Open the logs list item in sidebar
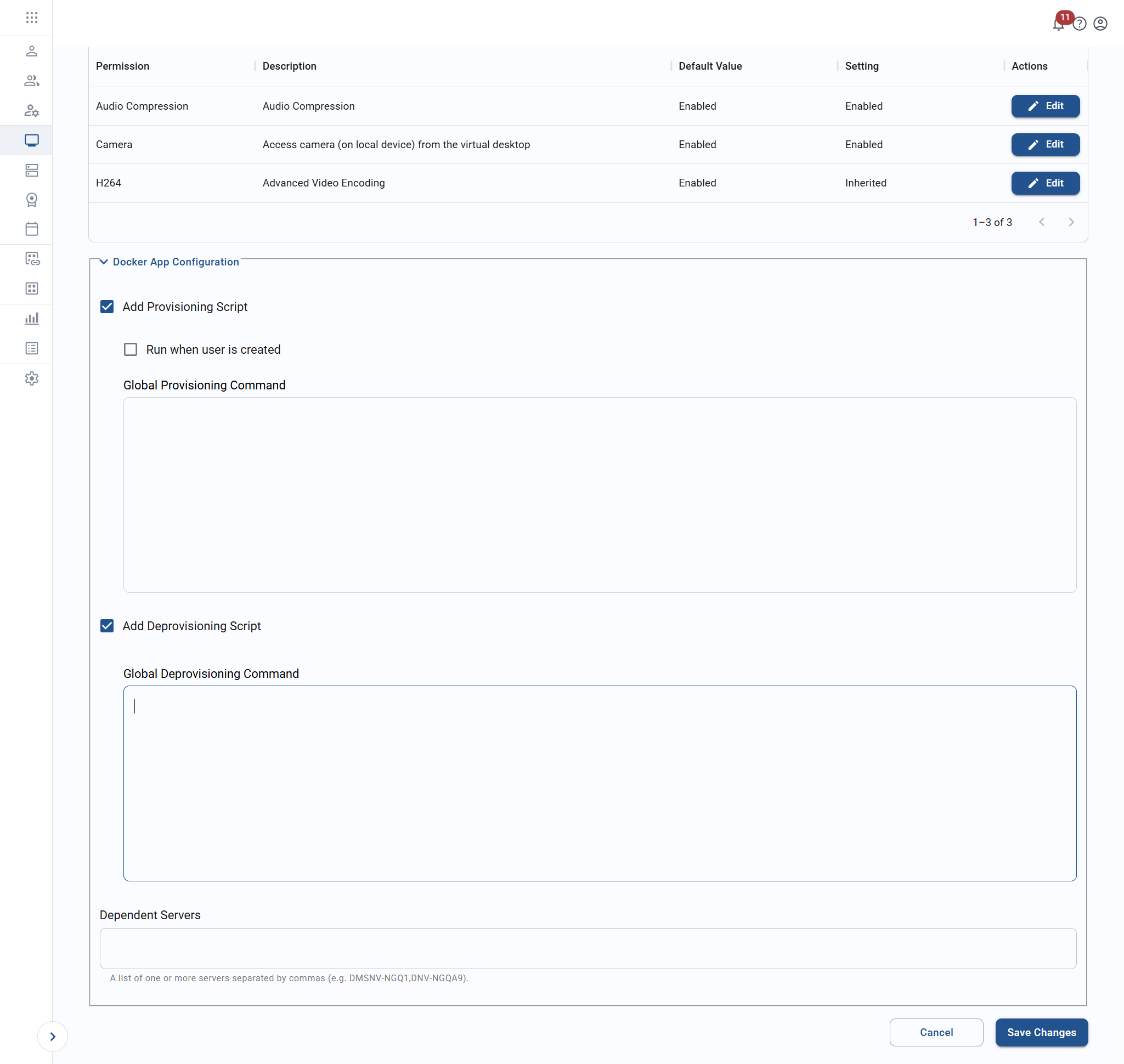This screenshot has height=1064, width=1124. click(x=32, y=348)
